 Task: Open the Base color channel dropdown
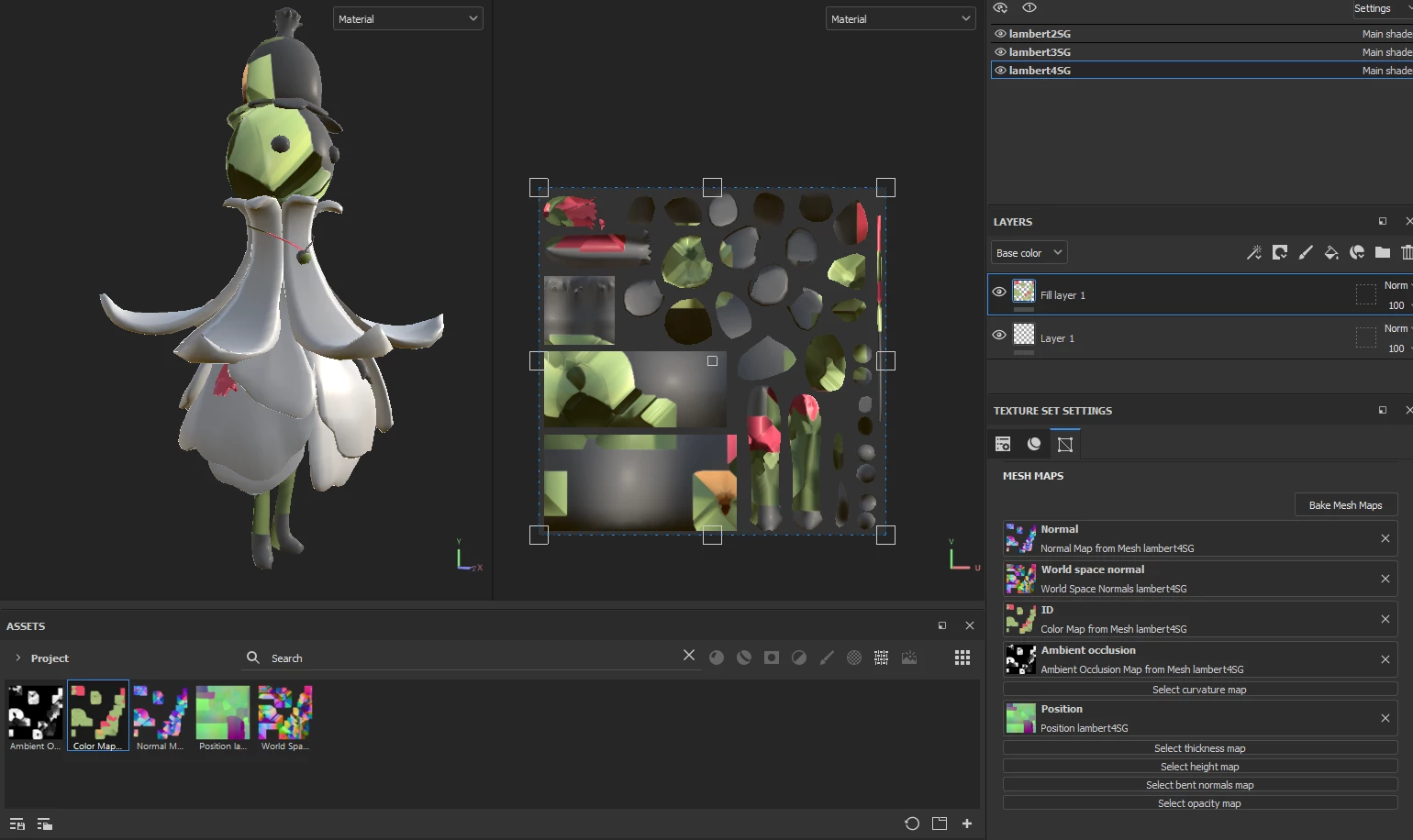tap(1029, 252)
